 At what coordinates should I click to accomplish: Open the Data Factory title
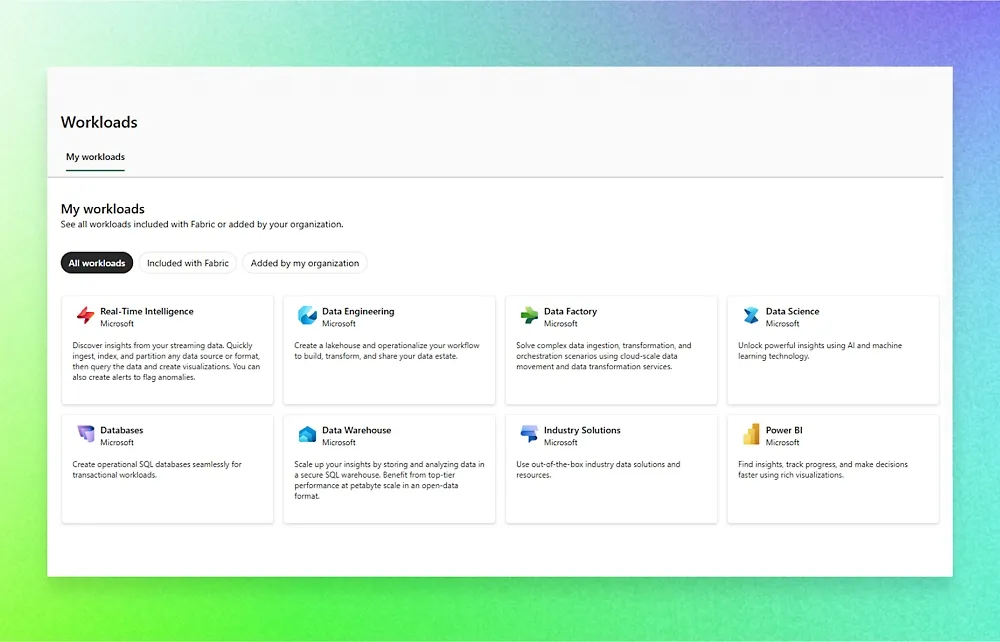click(570, 311)
